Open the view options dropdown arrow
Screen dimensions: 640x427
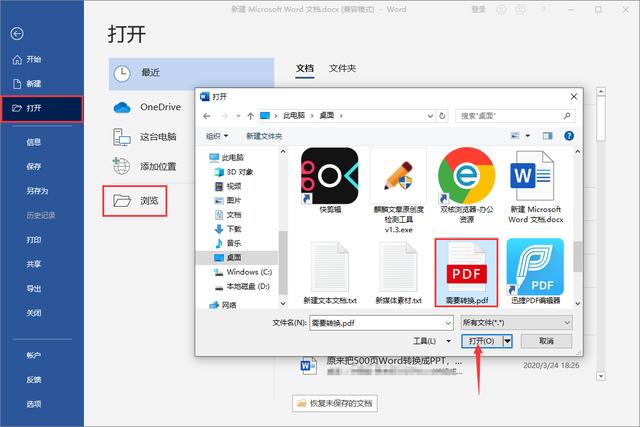click(528, 136)
